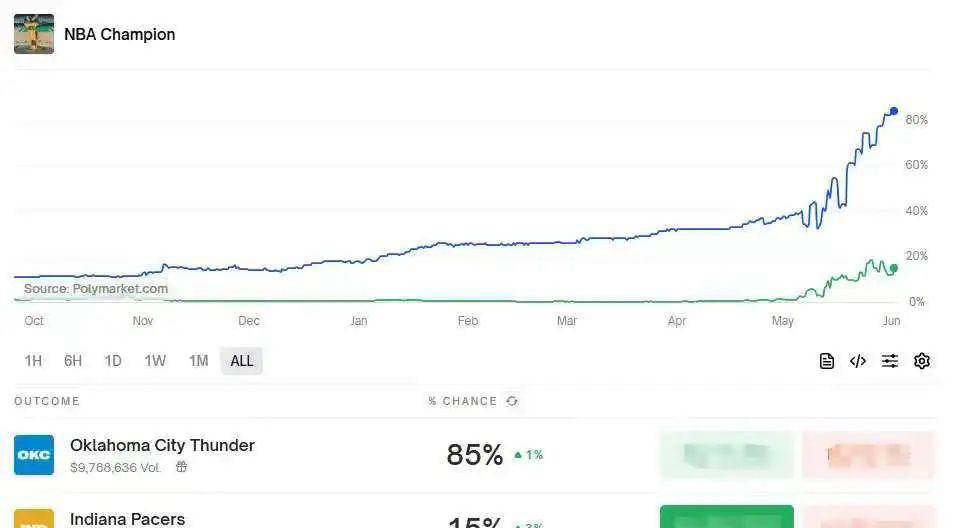Switch chart to 1D range
Screen dimensions: 958x528
[112, 361]
